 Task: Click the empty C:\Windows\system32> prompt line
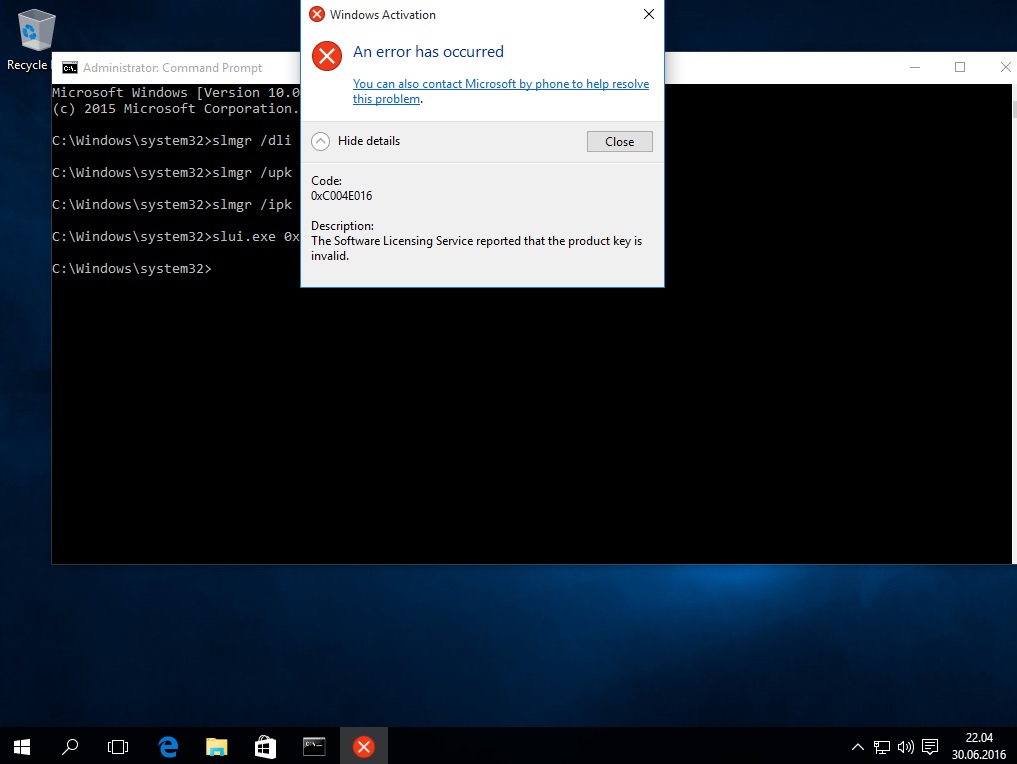click(132, 269)
